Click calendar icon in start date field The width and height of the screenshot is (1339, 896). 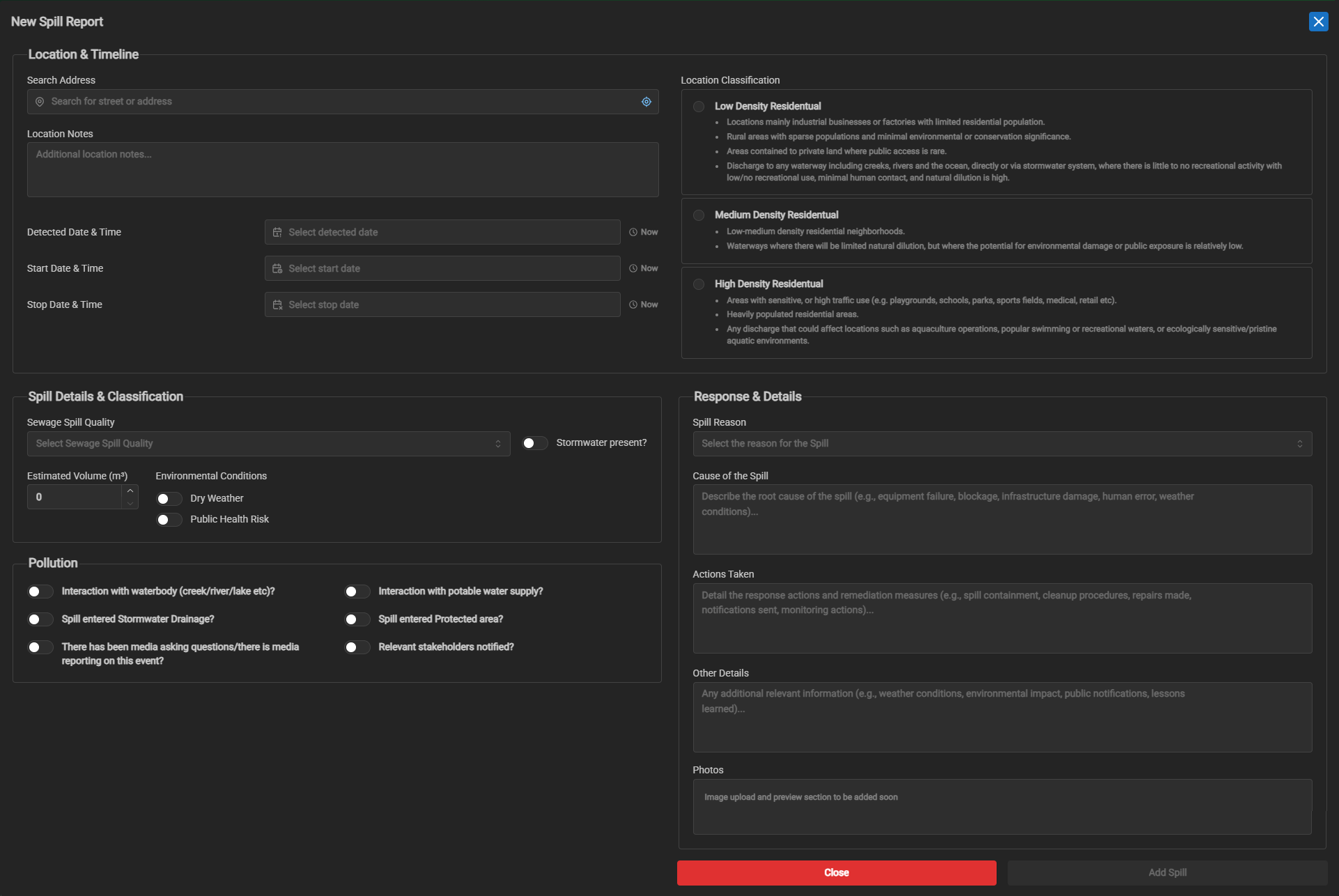[277, 269]
